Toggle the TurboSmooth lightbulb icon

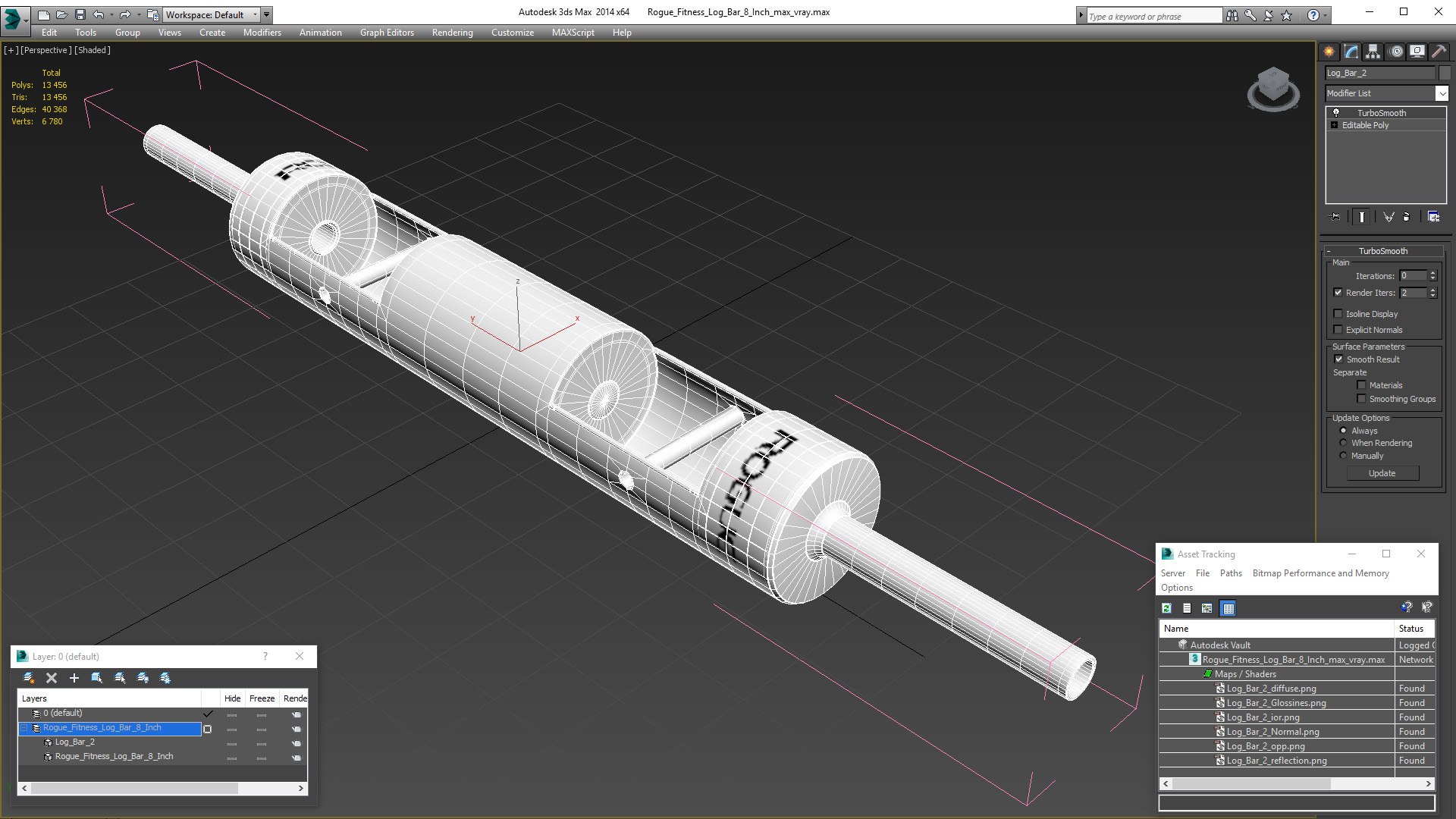pyautogui.click(x=1336, y=112)
